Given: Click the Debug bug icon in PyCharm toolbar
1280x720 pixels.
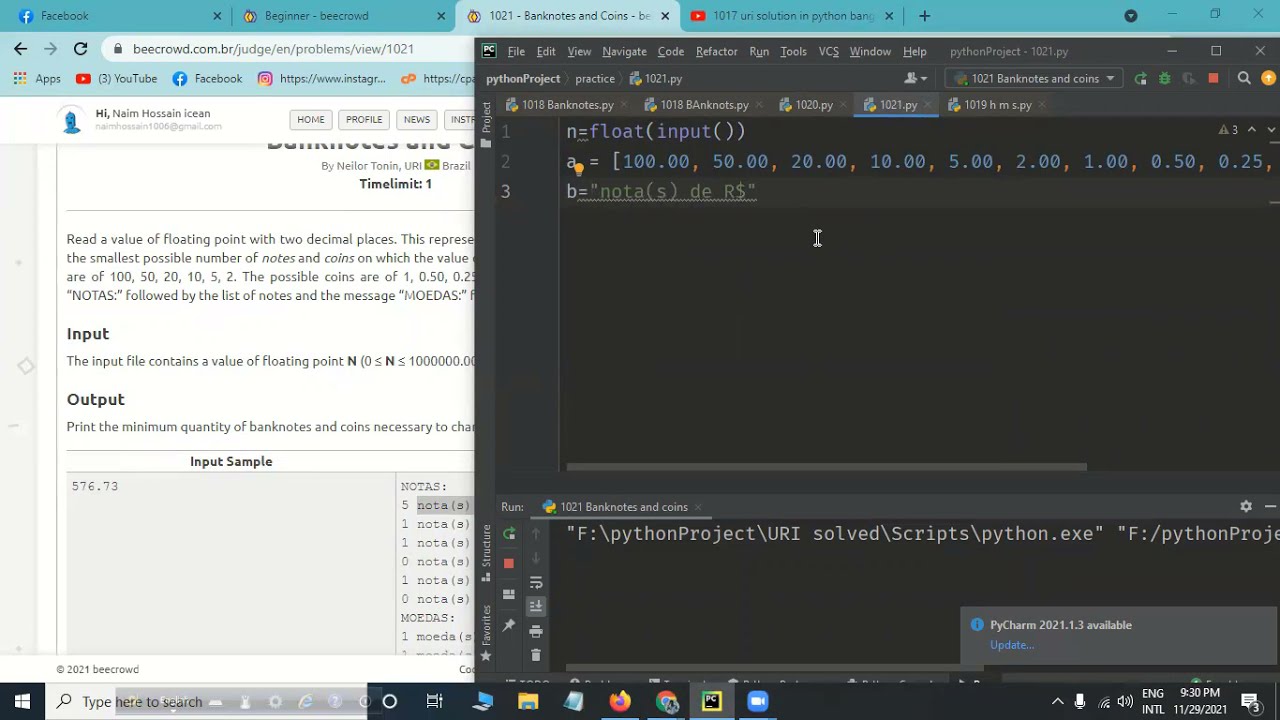Looking at the screenshot, I should click(x=1165, y=78).
